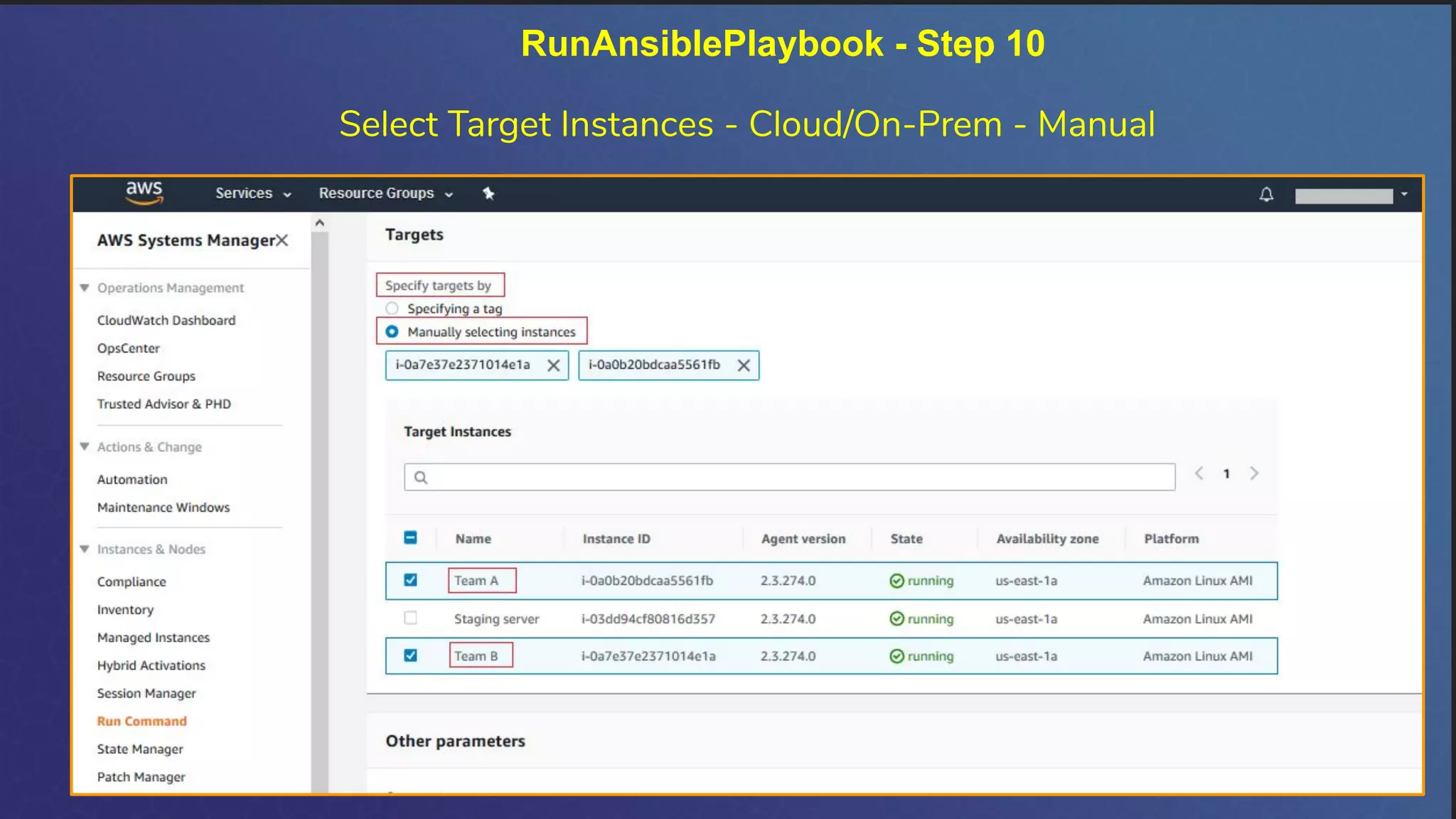
Task: Open the Resource Groups dropdown
Action: tap(386, 193)
